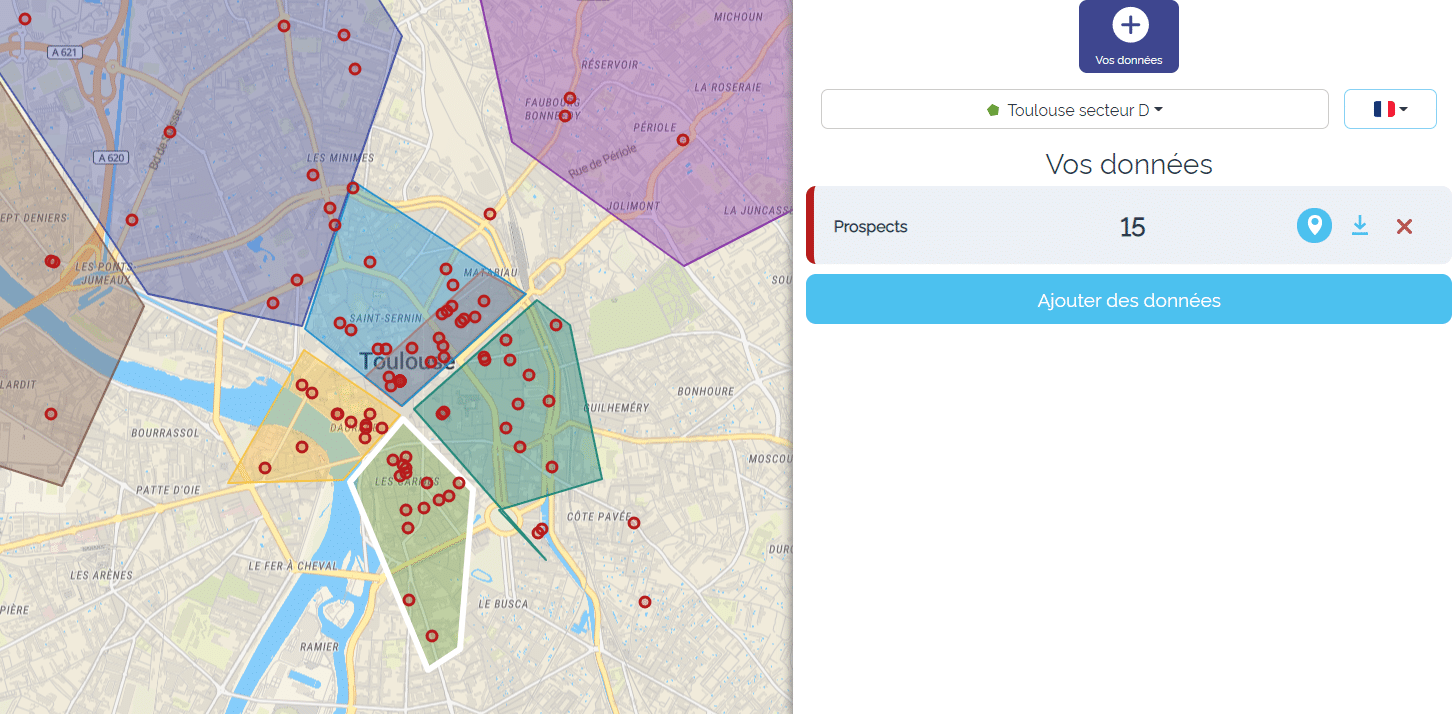Click the prospect marker on Bd de Suisse
Viewport: 1452px width, 714px height.
170,132
